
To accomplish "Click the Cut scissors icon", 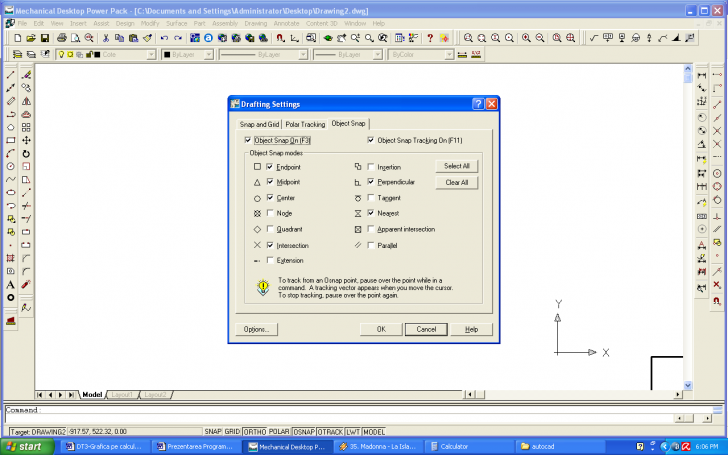I will pyautogui.click(x=106, y=38).
